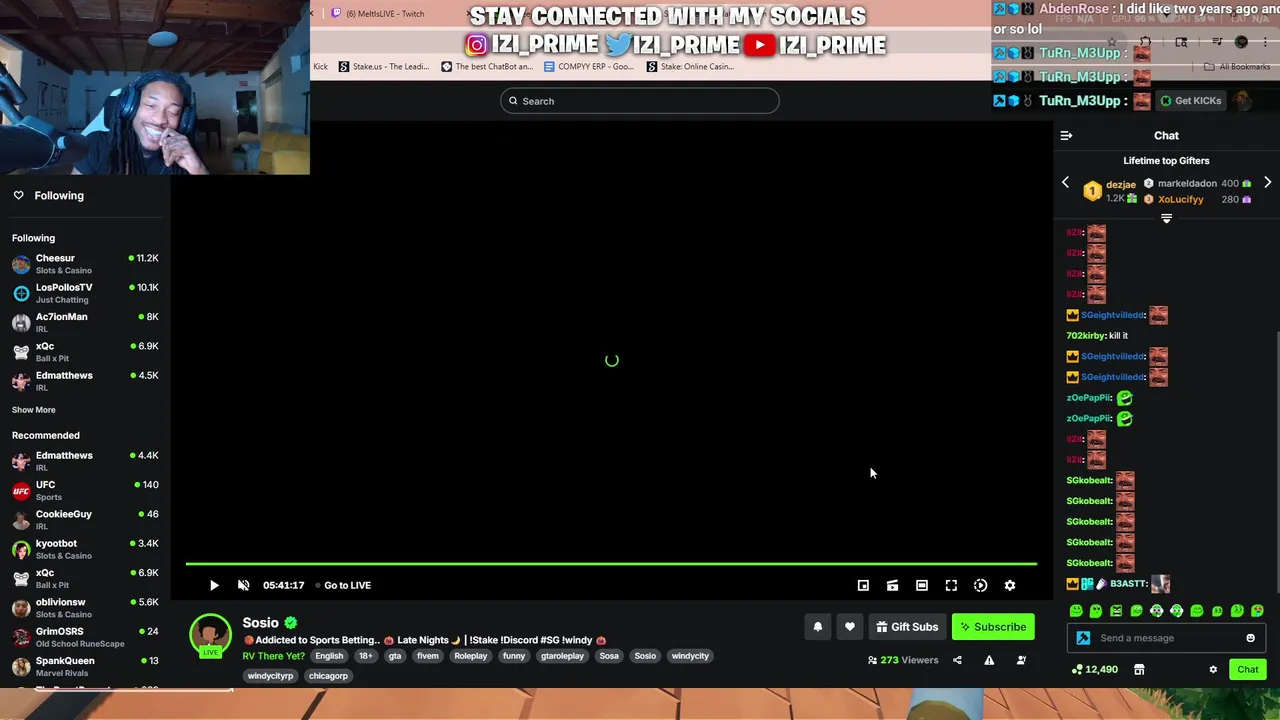This screenshot has width=1280, height=720.
Task: Enable mini player mode
Action: 863,585
